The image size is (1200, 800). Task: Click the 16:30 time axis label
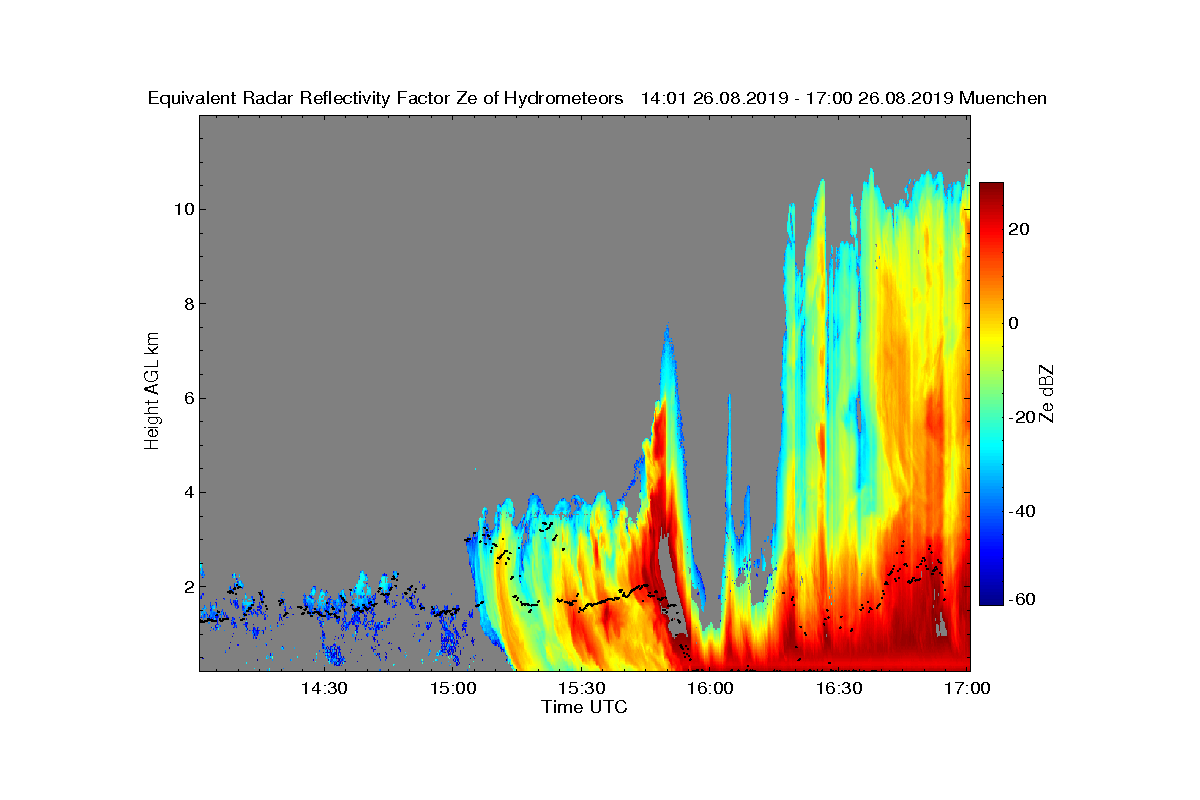click(840, 689)
